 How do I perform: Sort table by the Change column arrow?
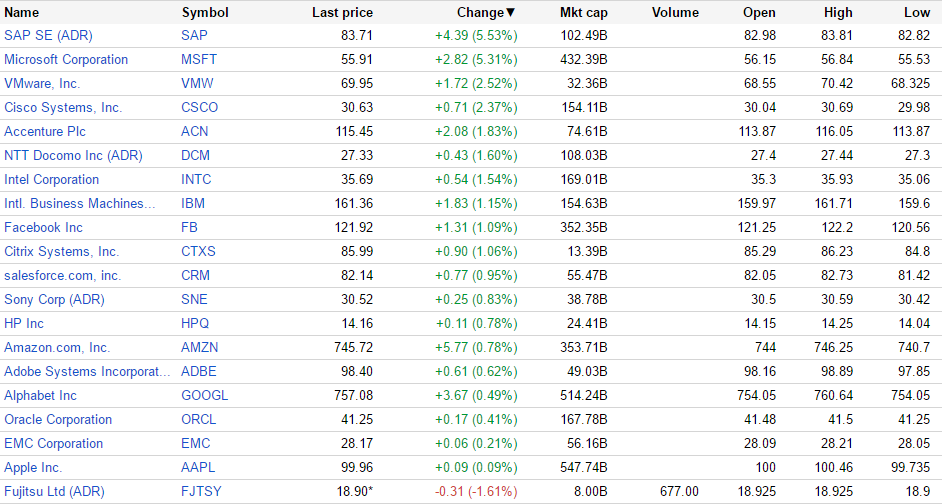coord(511,13)
